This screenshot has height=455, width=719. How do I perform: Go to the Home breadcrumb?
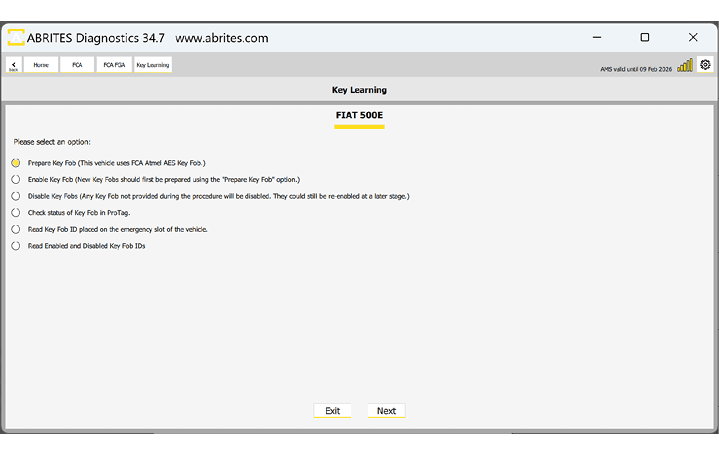(x=41, y=65)
